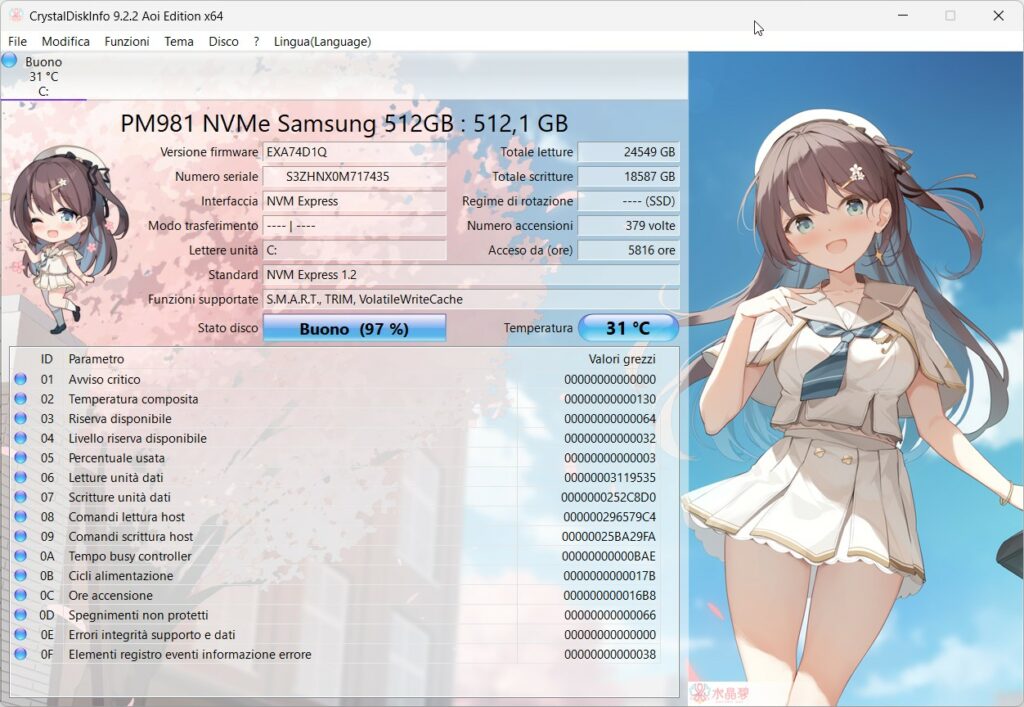Click the status orb beside Spegnimenti non protetti
Image resolution: width=1024 pixels, height=707 pixels.
tap(20, 615)
